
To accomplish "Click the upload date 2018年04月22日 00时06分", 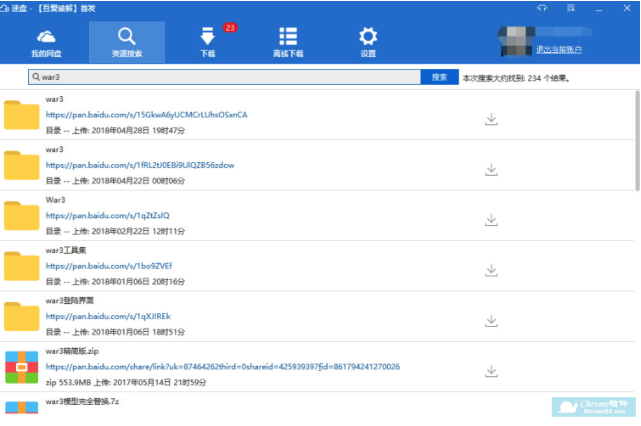I will [138, 181].
